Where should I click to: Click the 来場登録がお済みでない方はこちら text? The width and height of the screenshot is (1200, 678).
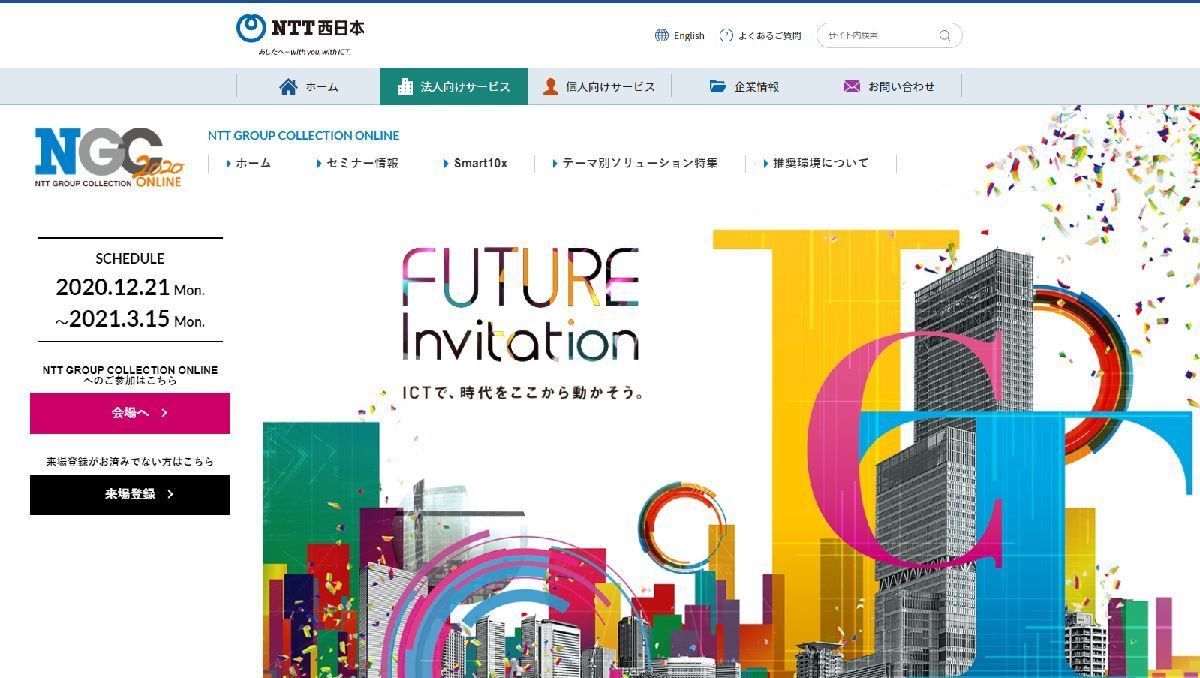click(130, 462)
